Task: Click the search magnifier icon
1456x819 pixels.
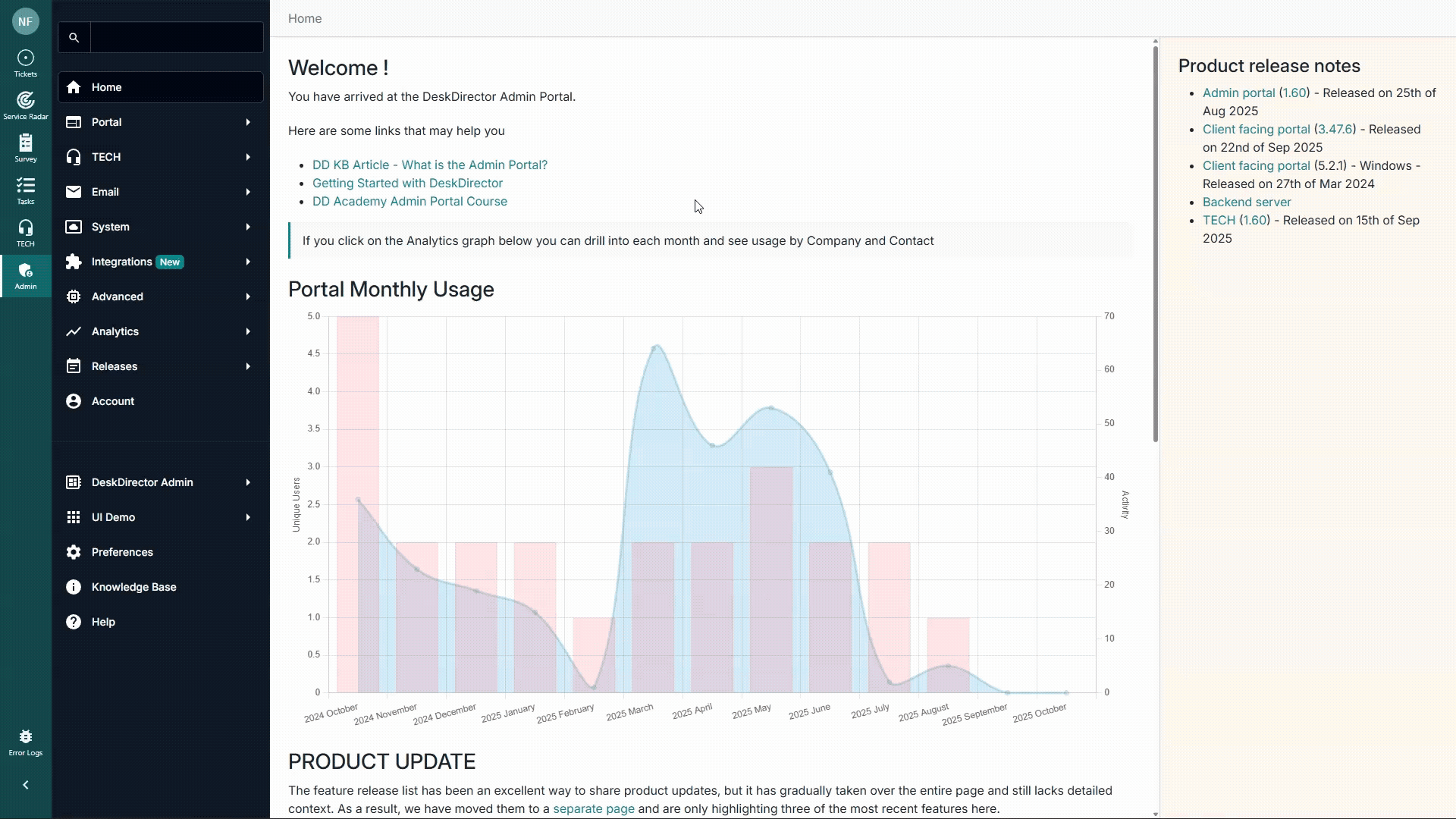Action: [74, 37]
